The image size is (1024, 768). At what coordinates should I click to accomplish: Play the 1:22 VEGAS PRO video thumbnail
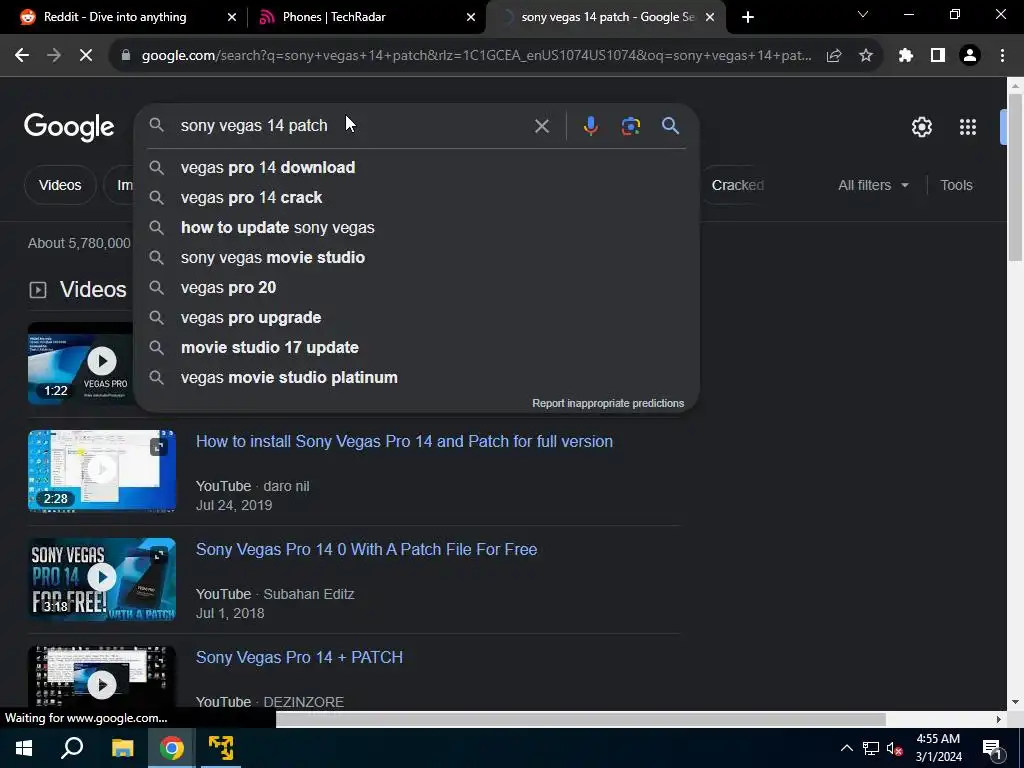coord(81,363)
